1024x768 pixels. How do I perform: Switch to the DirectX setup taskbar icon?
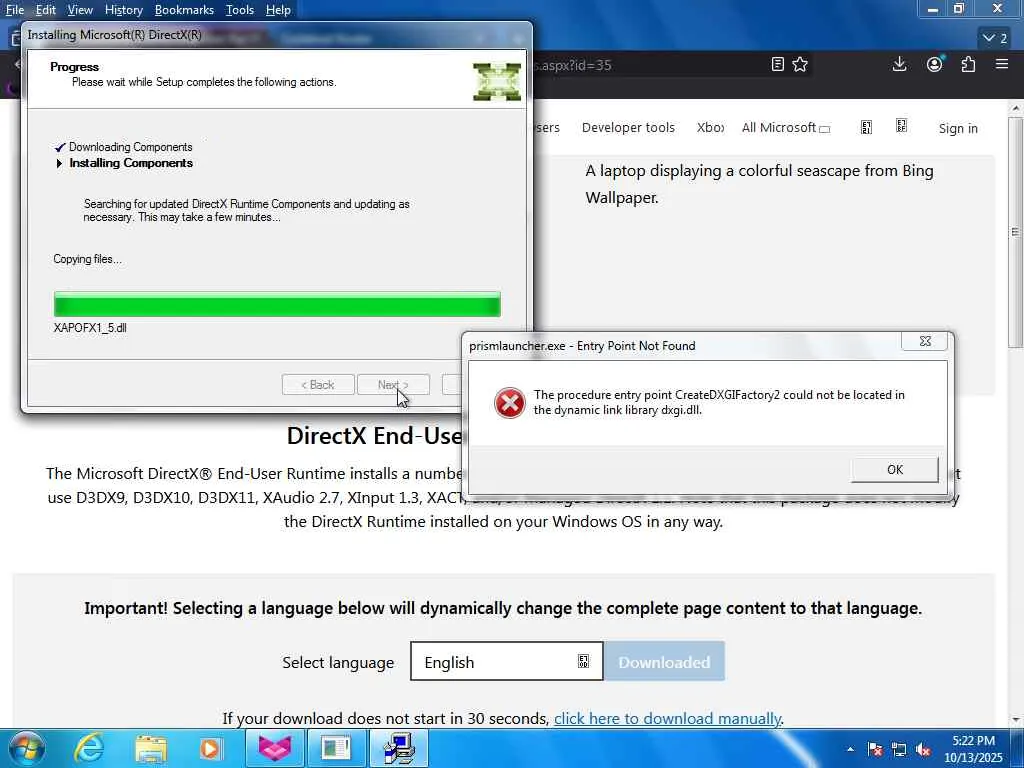pos(399,748)
